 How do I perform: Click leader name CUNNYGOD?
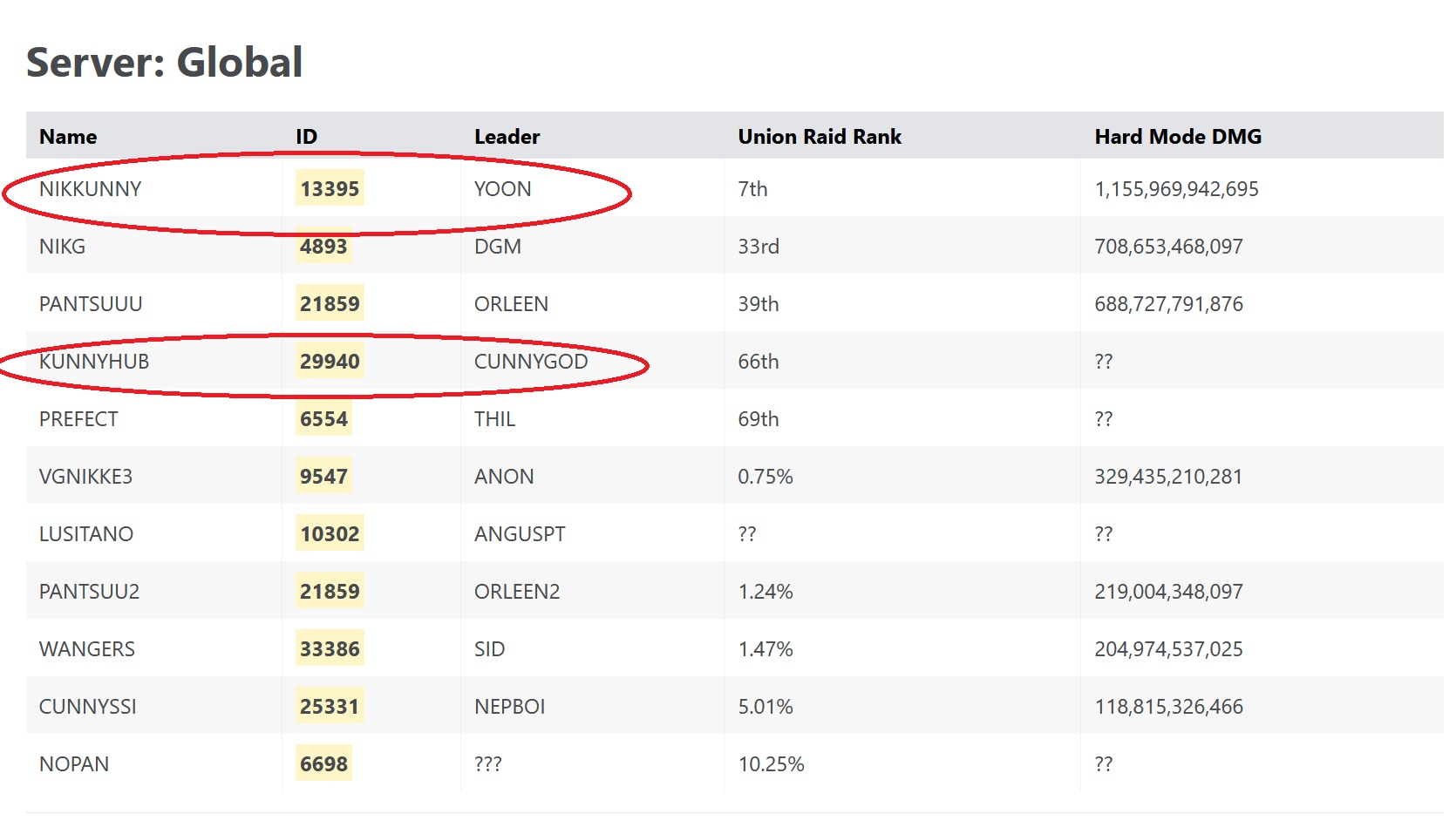(x=531, y=362)
